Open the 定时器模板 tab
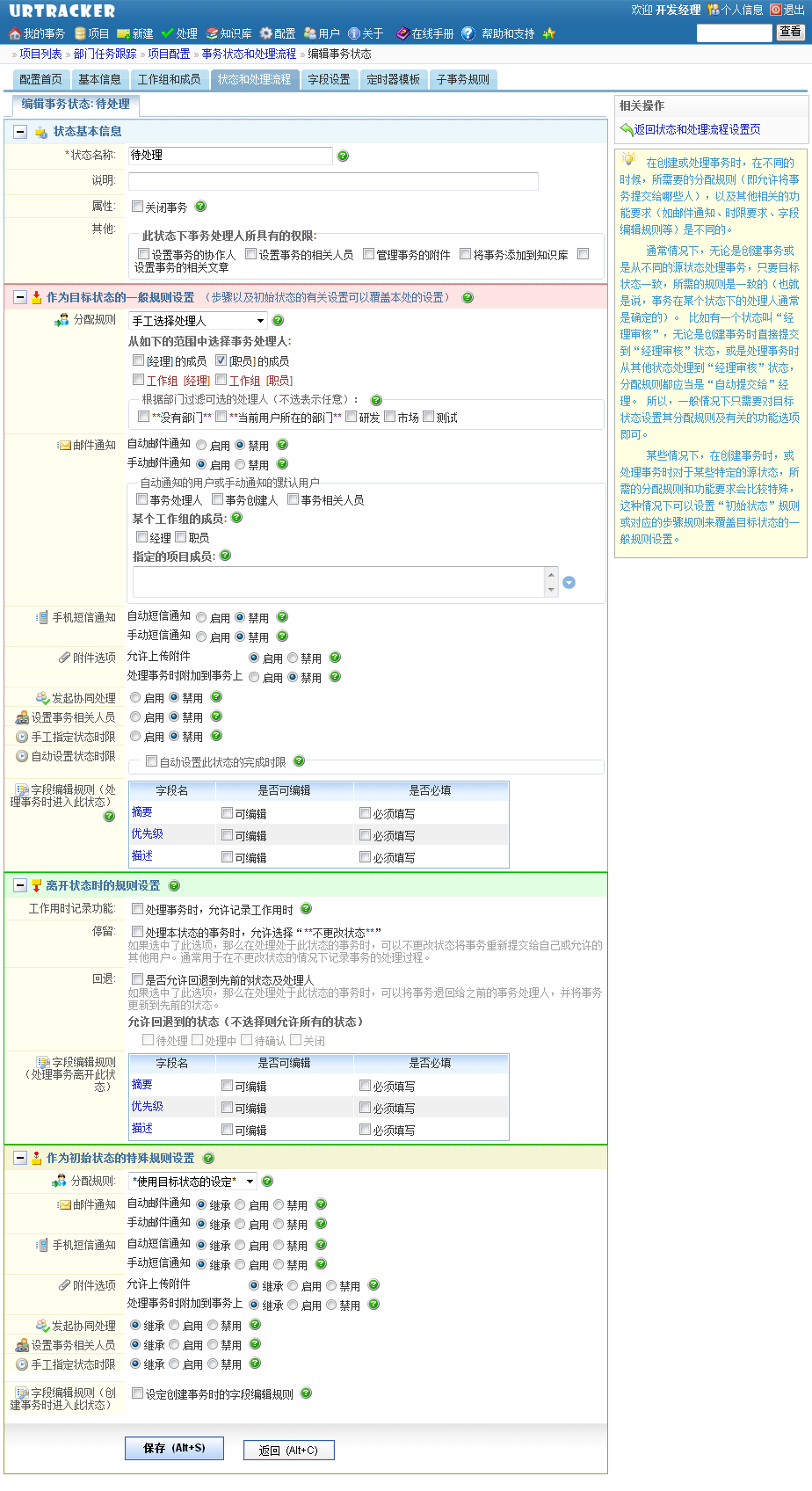 click(394, 79)
